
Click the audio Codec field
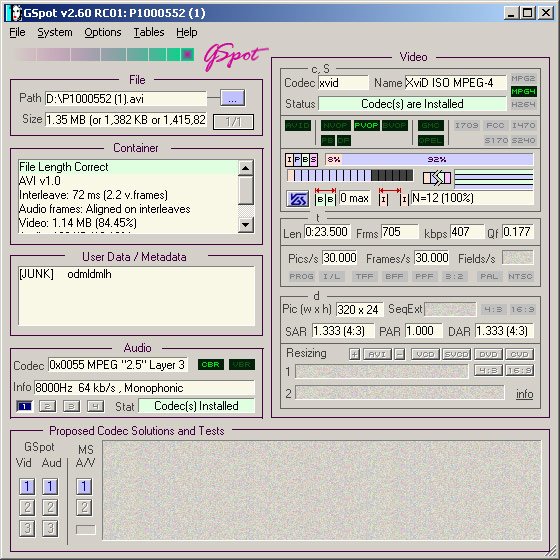118,365
